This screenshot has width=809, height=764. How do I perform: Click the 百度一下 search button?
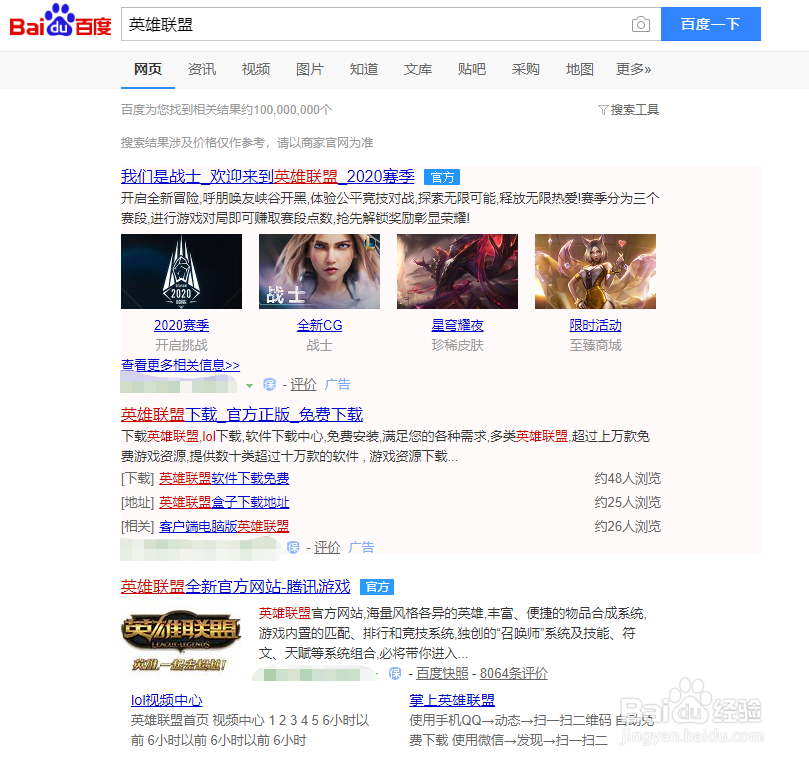click(710, 24)
